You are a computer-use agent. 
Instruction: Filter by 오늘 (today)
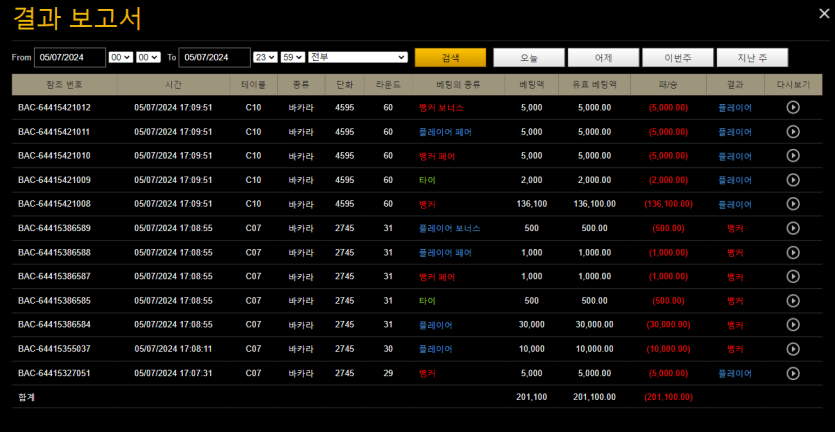(x=529, y=58)
